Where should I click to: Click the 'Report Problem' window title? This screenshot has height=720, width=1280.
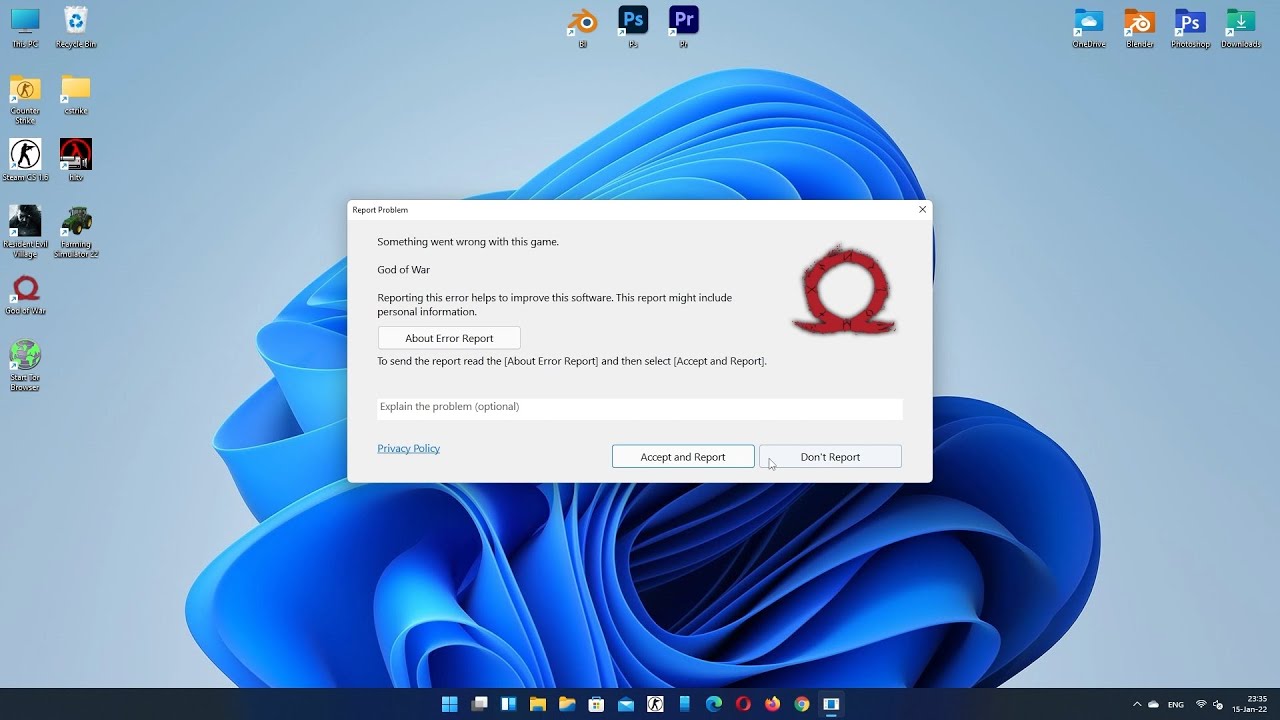[x=380, y=210]
